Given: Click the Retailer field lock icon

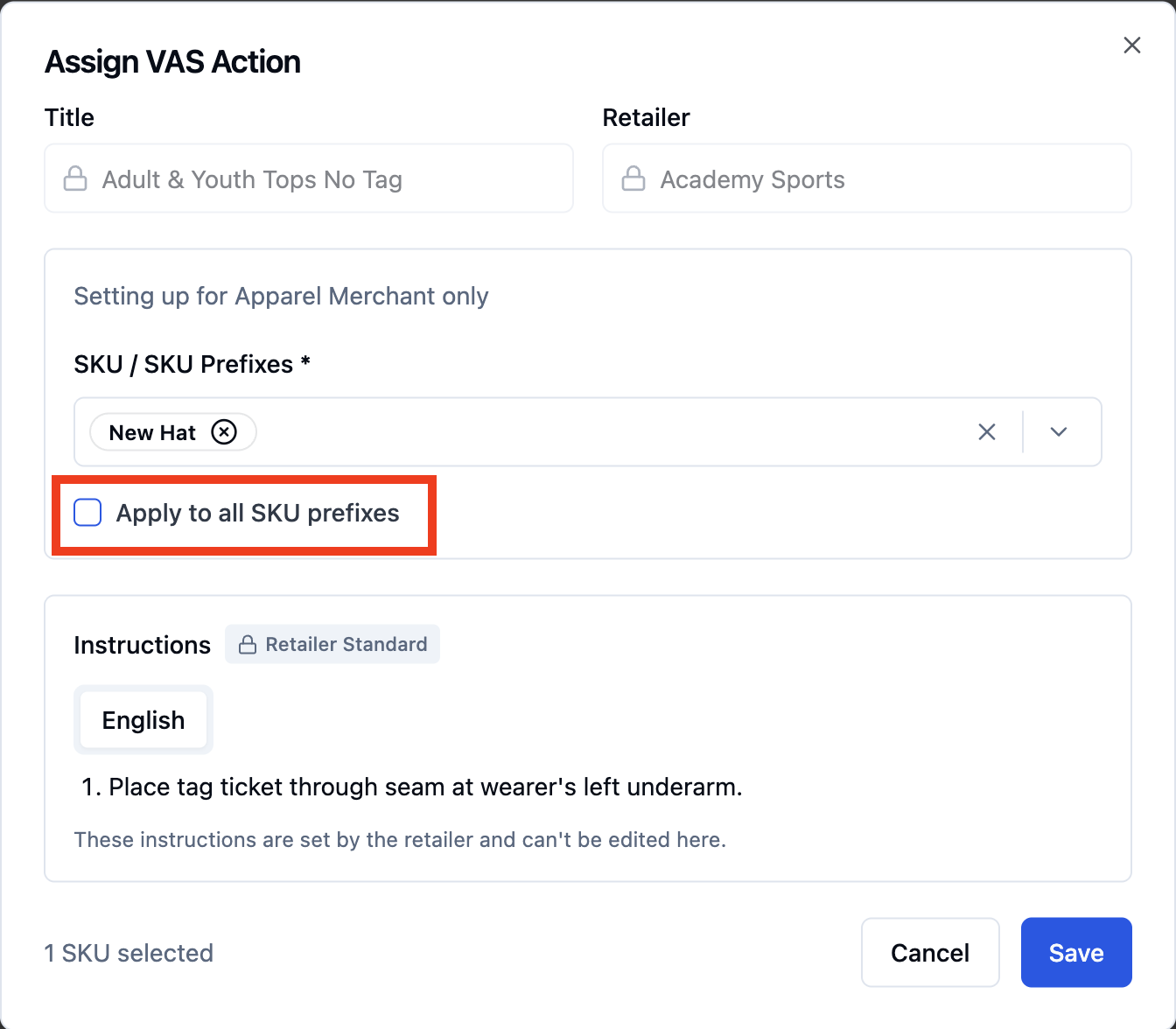Looking at the screenshot, I should pyautogui.click(x=633, y=178).
